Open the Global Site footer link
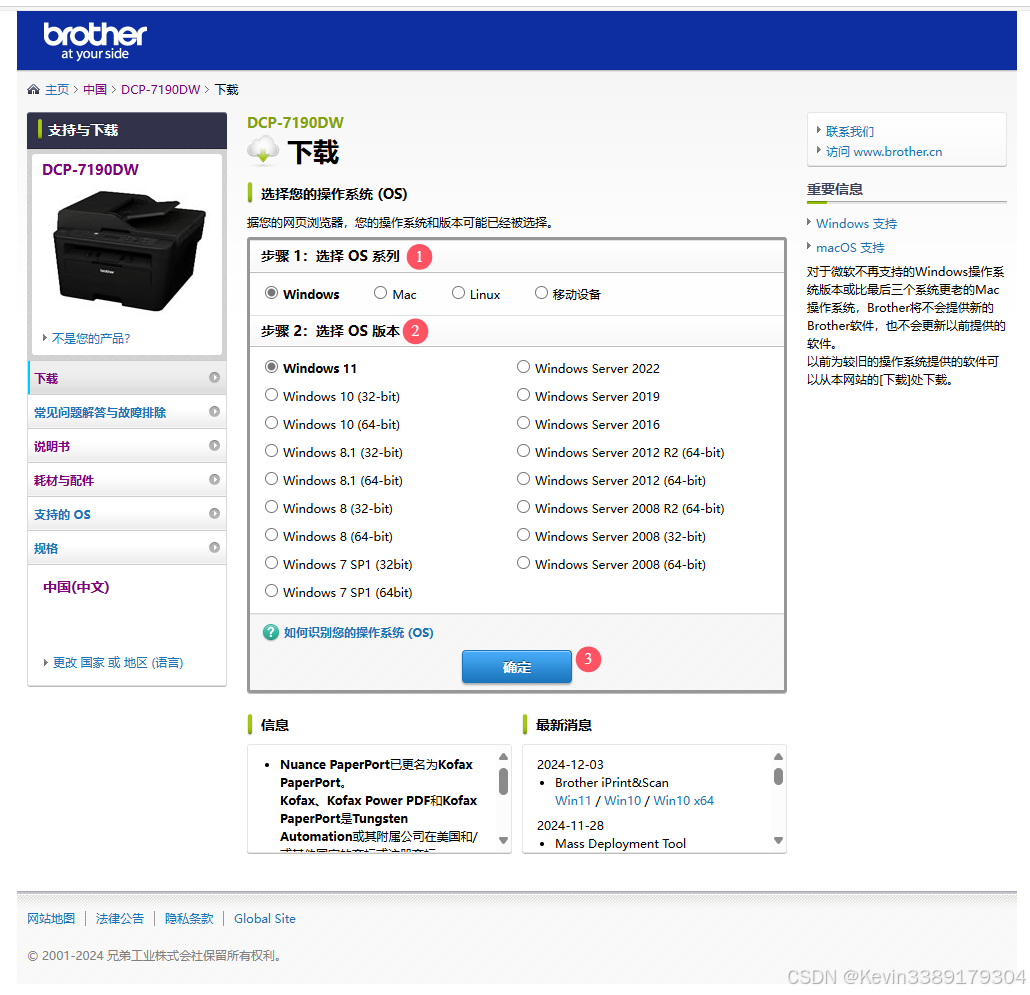The image size is (1030, 995). (x=265, y=918)
